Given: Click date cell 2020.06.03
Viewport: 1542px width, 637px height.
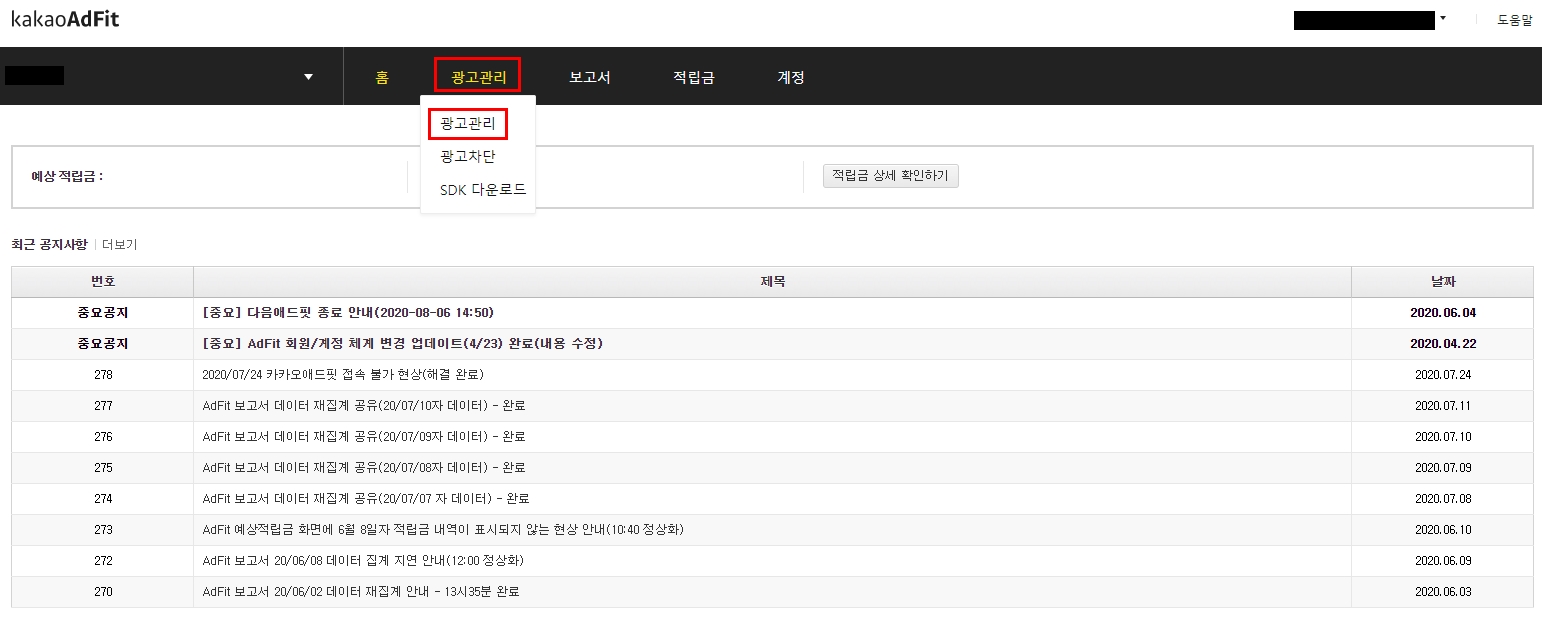Looking at the screenshot, I should (x=1443, y=592).
